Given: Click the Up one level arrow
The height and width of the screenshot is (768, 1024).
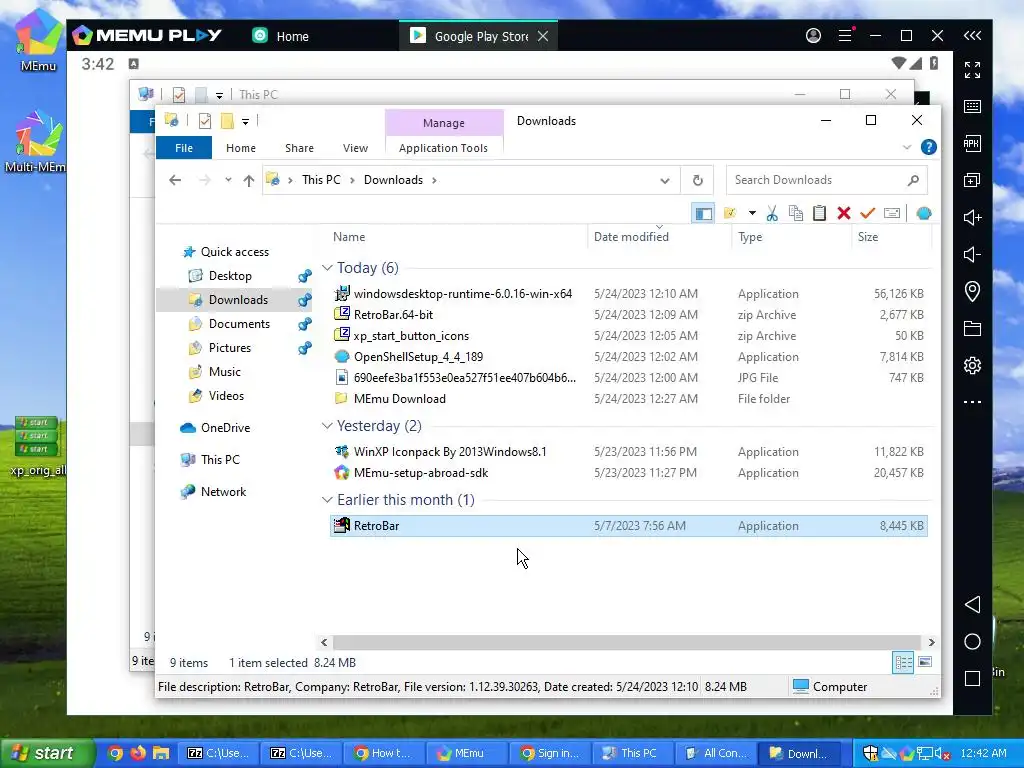Looking at the screenshot, I should pyautogui.click(x=248, y=181).
